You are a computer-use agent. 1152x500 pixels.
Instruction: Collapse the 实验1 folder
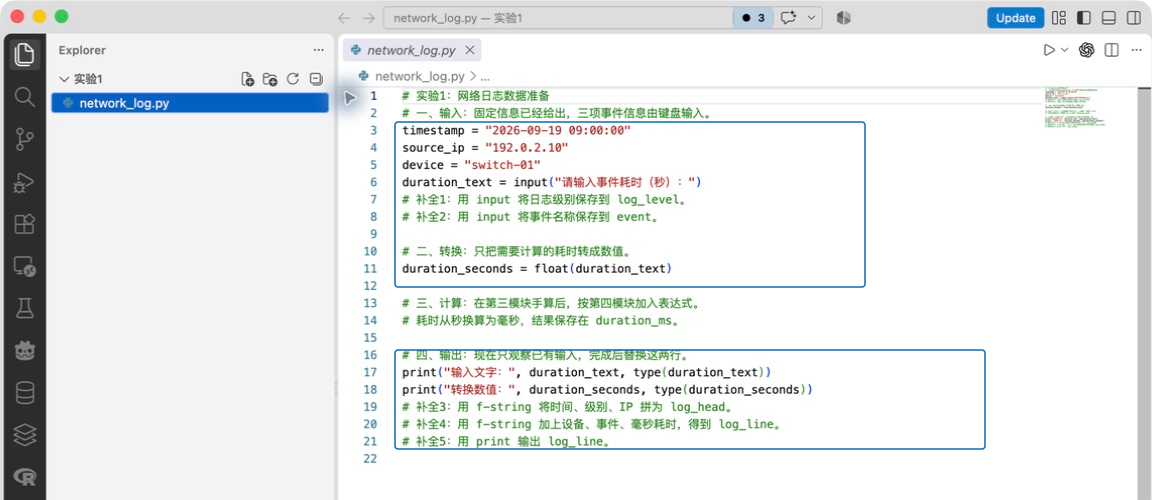point(65,79)
